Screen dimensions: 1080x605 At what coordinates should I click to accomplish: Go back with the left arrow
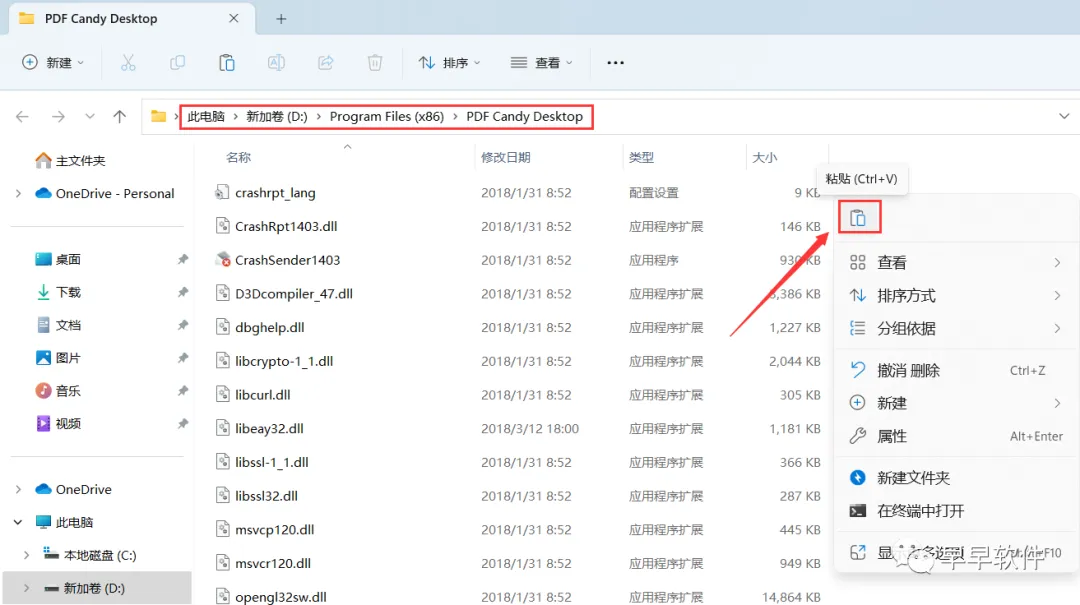(x=22, y=116)
